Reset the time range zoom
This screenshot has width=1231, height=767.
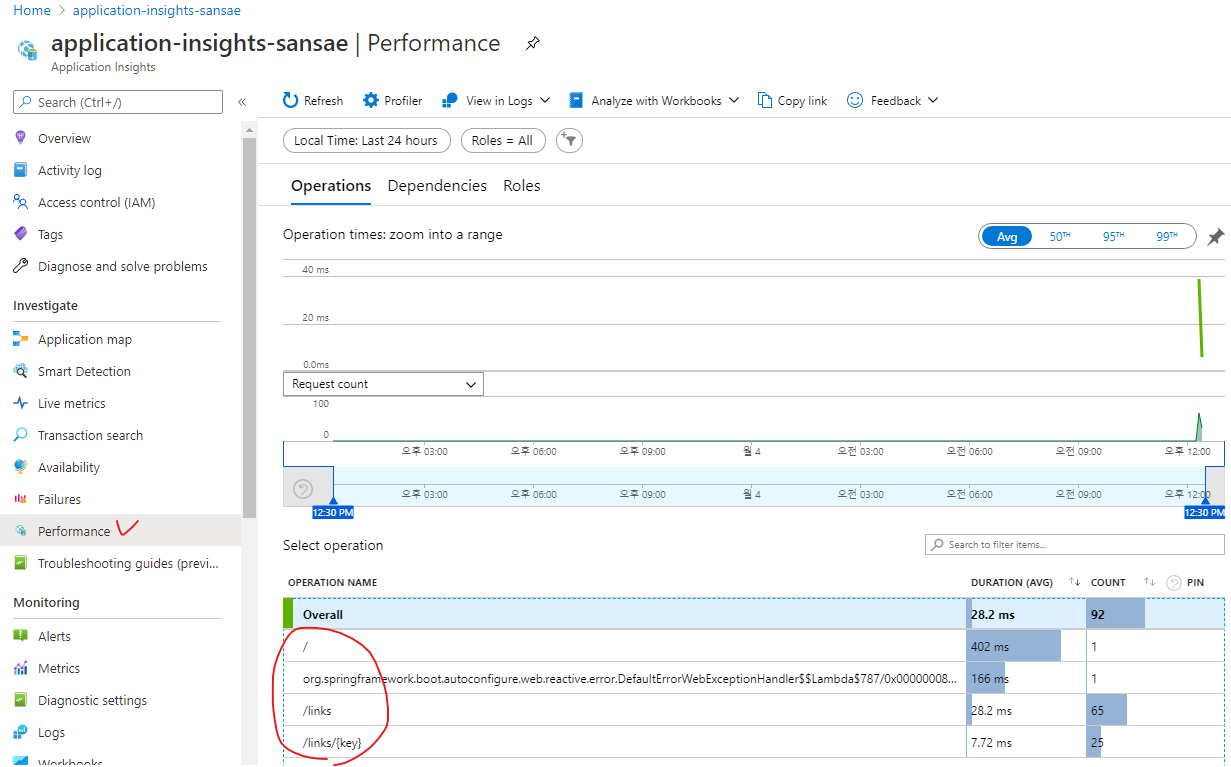303,489
